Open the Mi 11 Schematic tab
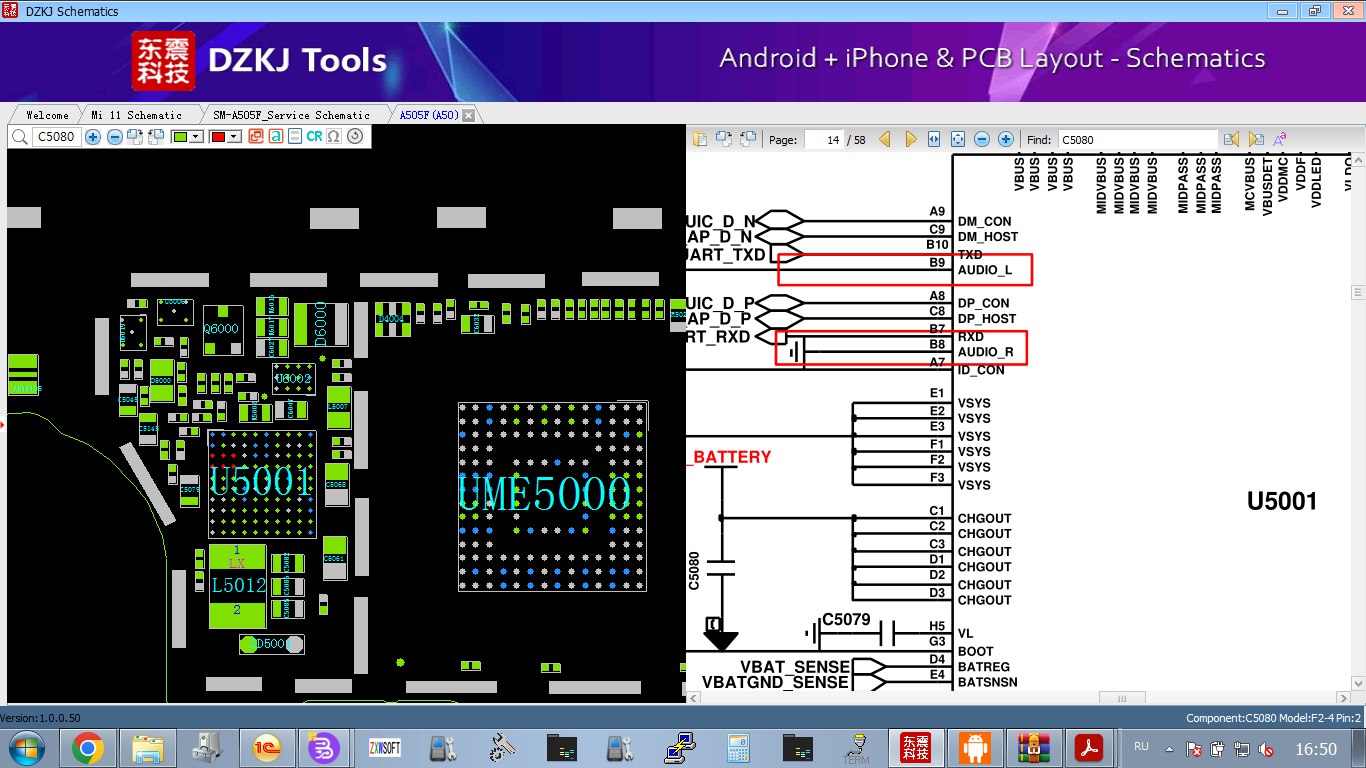The height and width of the screenshot is (768, 1366). 137,115
